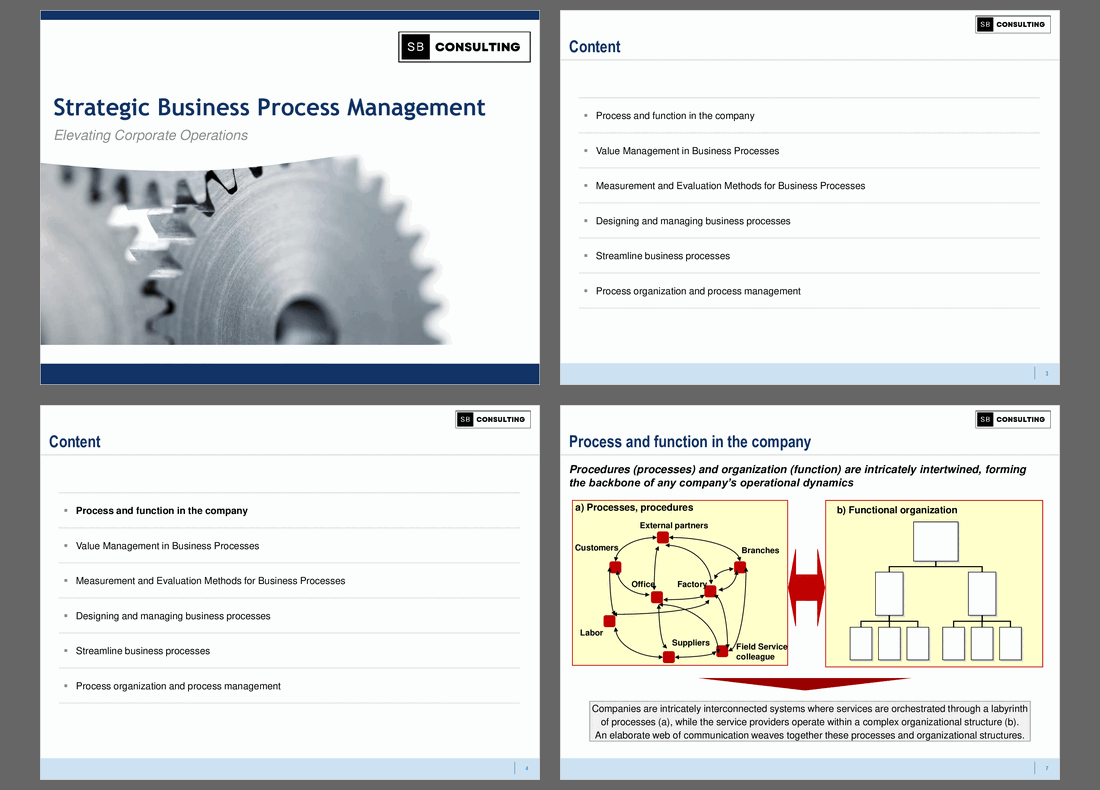Click the SB Consulting logo on the top Content slide

[1013, 23]
